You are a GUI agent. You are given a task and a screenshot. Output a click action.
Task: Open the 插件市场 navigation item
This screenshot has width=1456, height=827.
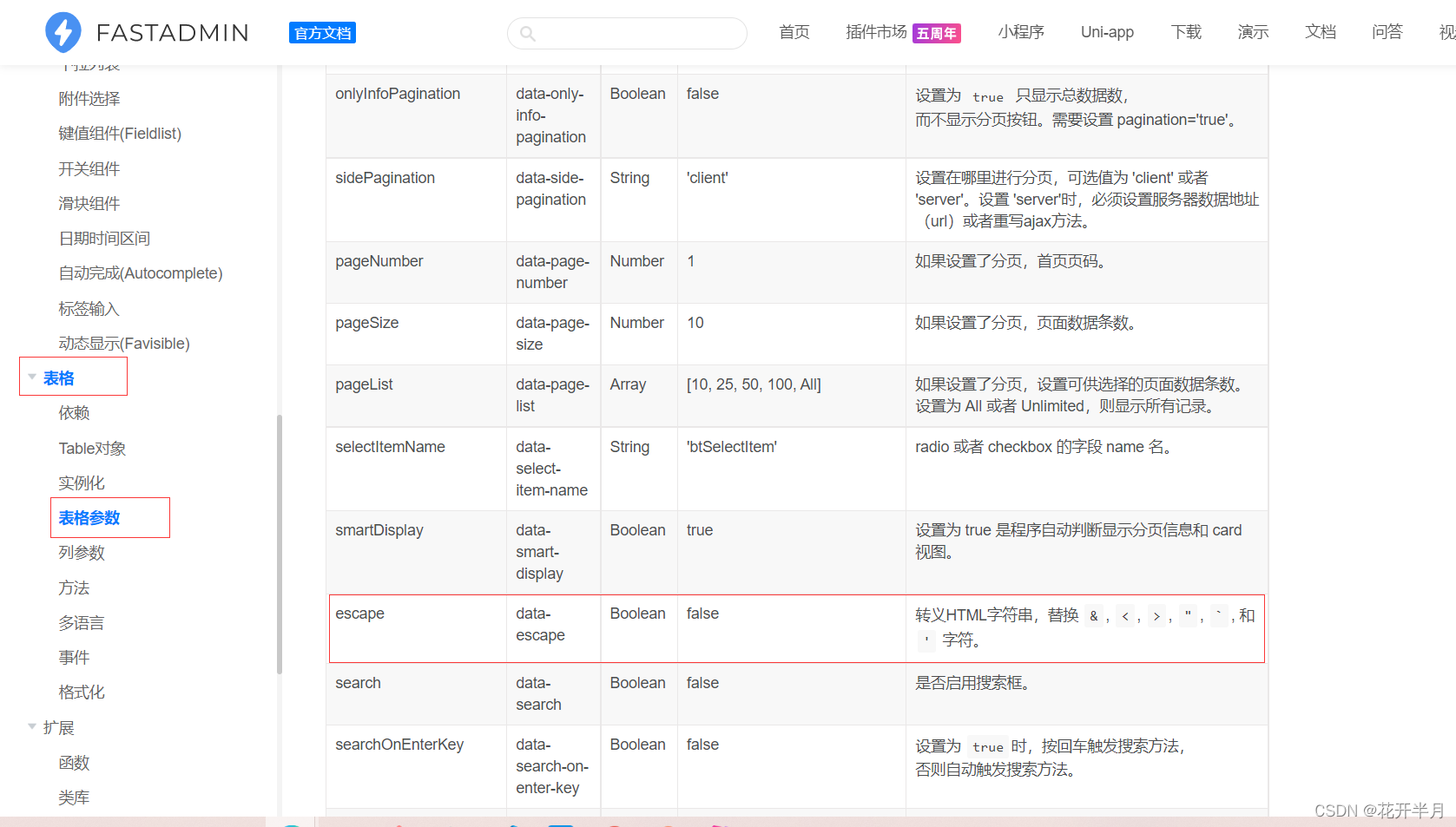pyautogui.click(x=875, y=32)
